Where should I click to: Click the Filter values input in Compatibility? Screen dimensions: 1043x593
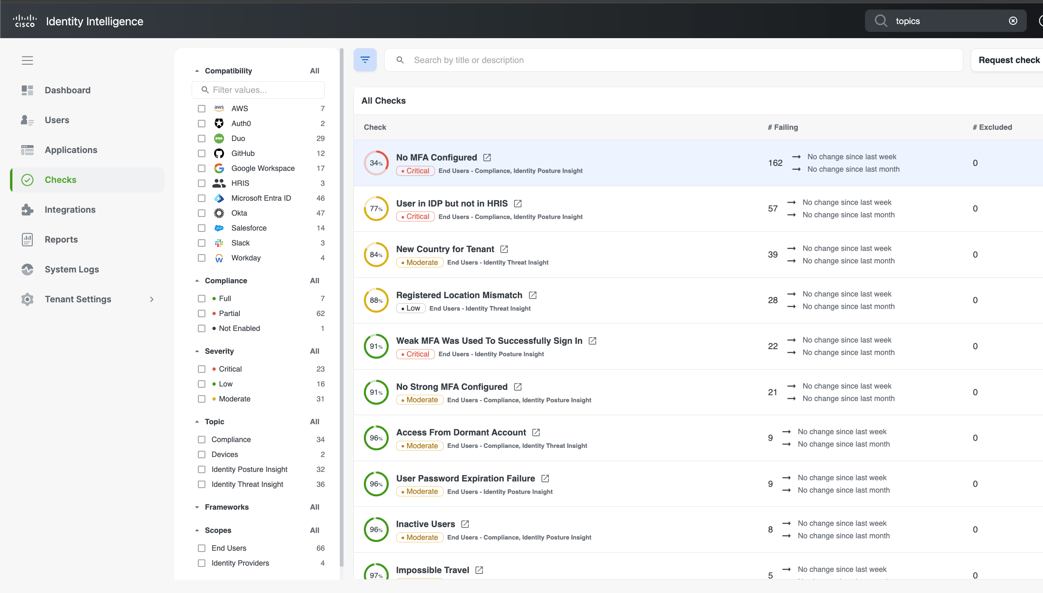pyautogui.click(x=258, y=90)
